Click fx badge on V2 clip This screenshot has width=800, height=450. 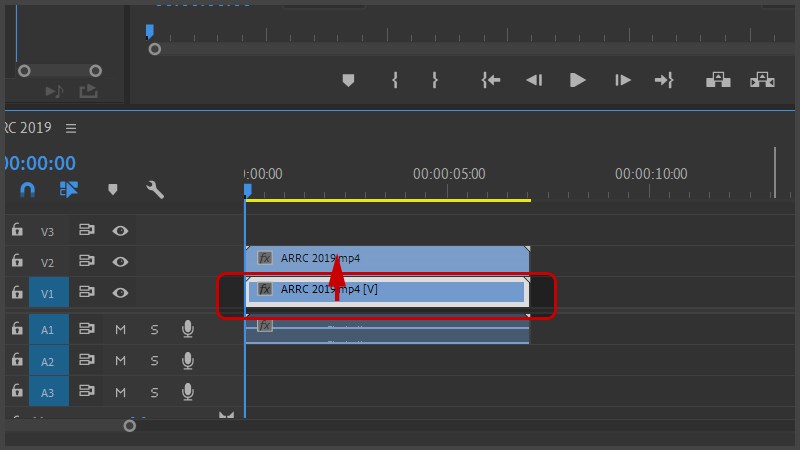click(264, 258)
